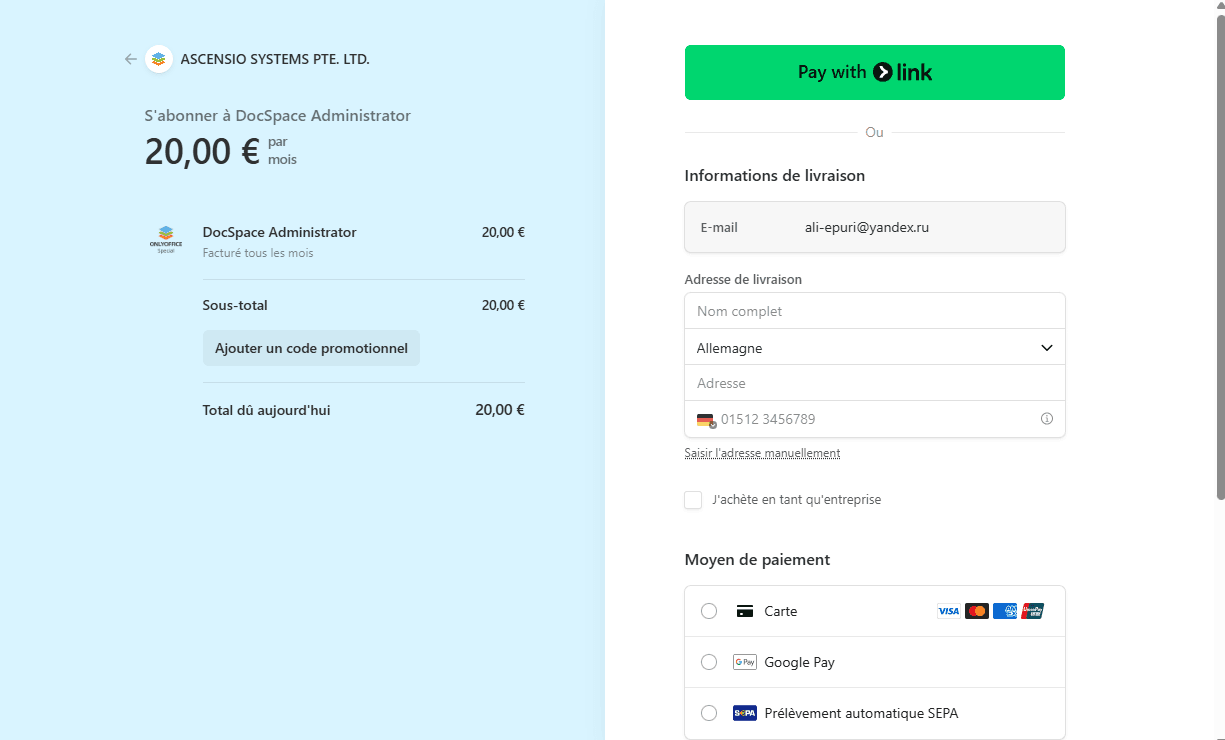The image size is (1225, 740).
Task: Select Prélèvement automatique SEPA
Action: pyautogui.click(x=709, y=713)
